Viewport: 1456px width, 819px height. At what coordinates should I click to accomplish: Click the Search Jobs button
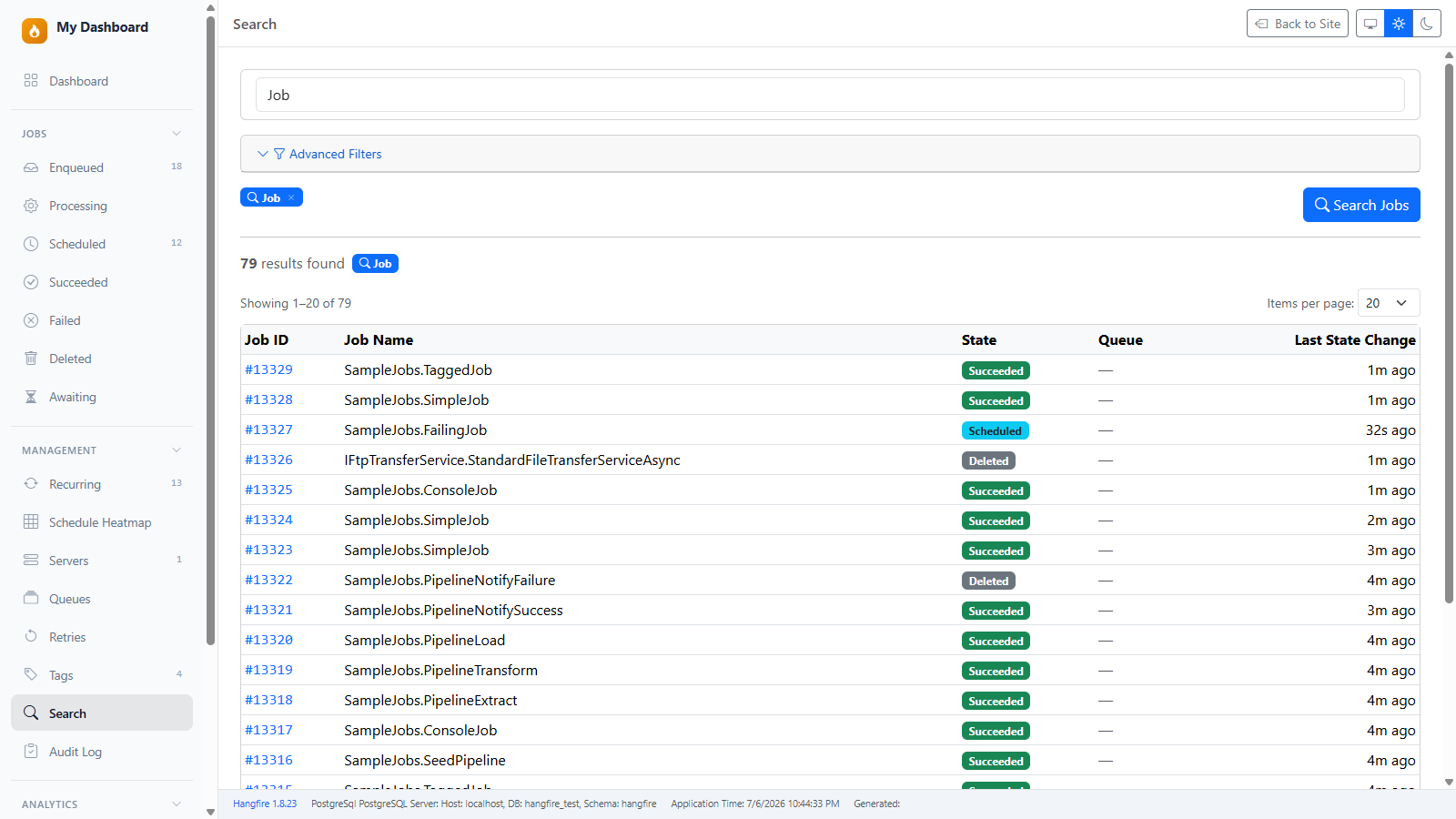(x=1361, y=205)
